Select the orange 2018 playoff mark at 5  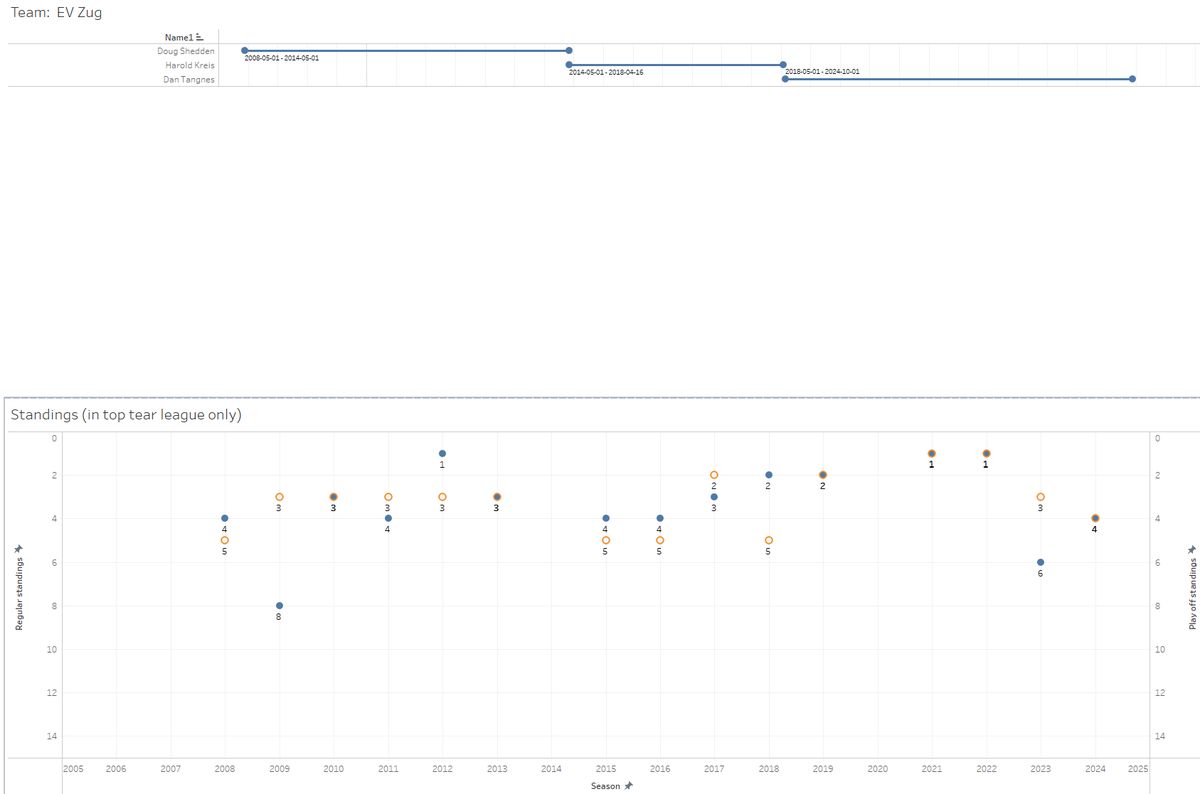pyautogui.click(x=769, y=540)
